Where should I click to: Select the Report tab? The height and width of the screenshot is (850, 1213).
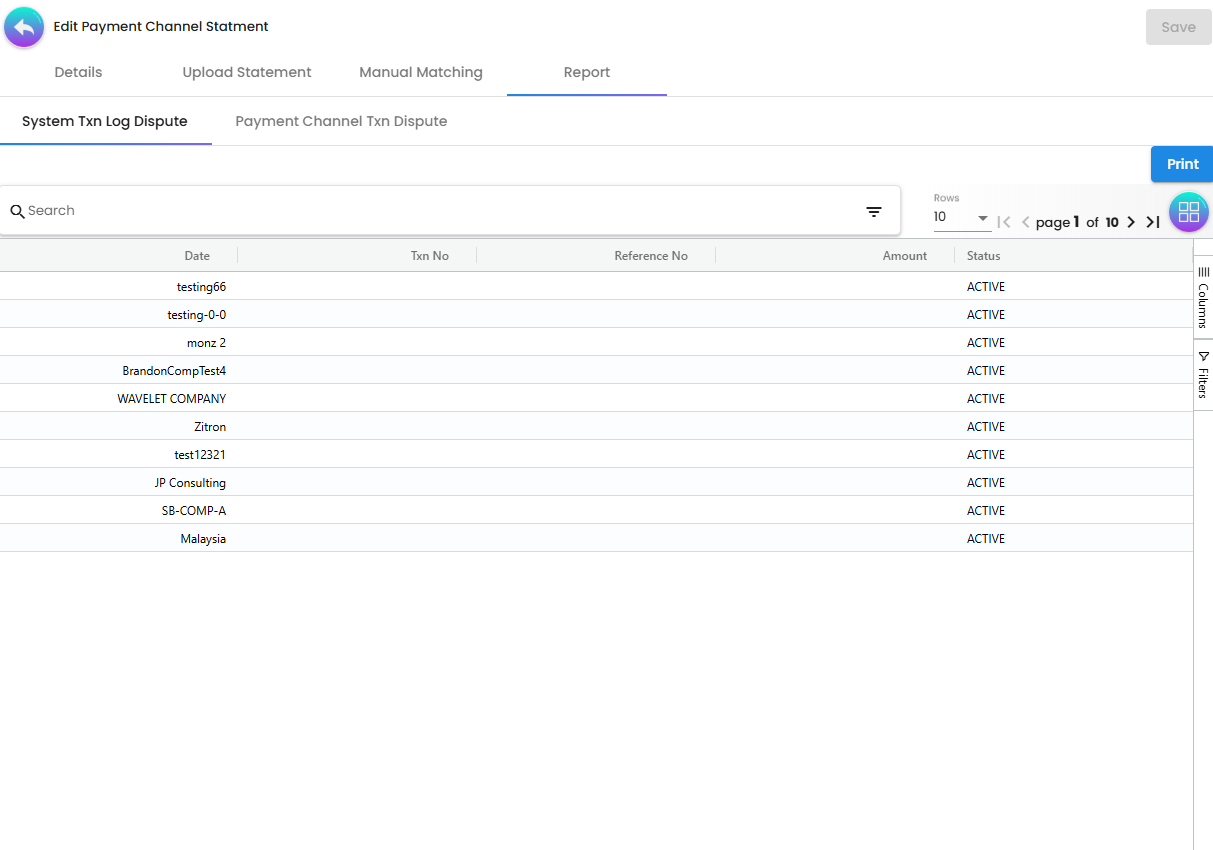pos(587,72)
